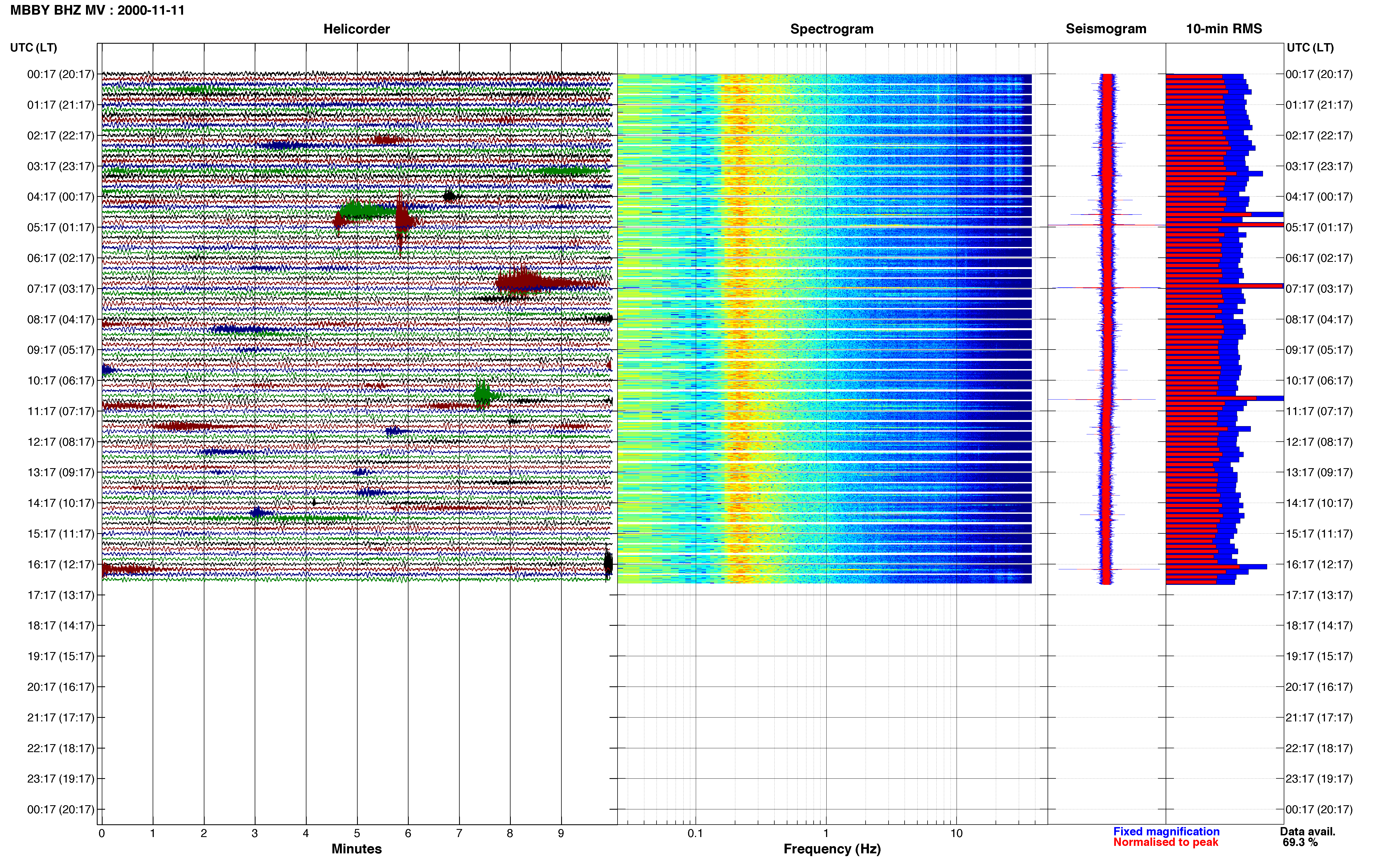The height and width of the screenshot is (868, 1388).
Task: Click the right '05:17 (01:17)' time label
Action: 1319,227
